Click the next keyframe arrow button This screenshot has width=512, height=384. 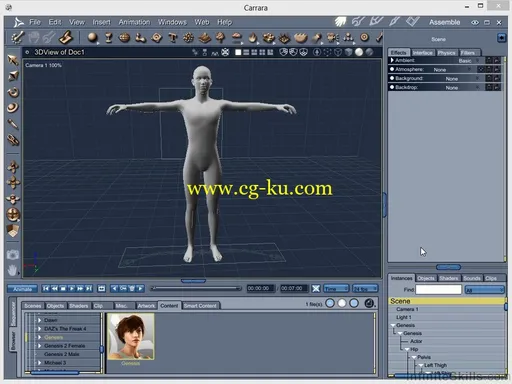[x=141, y=288]
